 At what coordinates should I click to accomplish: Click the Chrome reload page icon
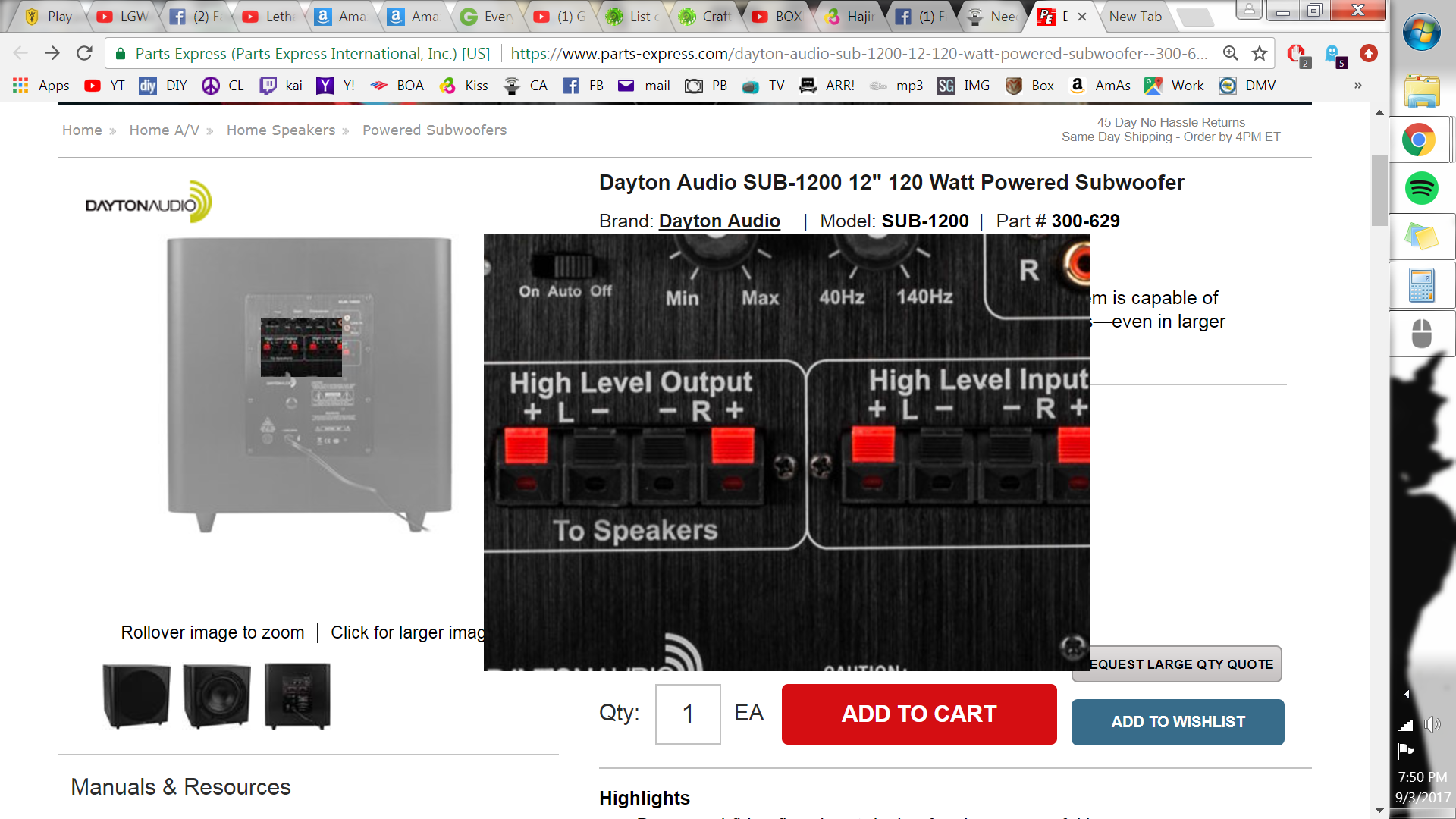(x=84, y=53)
